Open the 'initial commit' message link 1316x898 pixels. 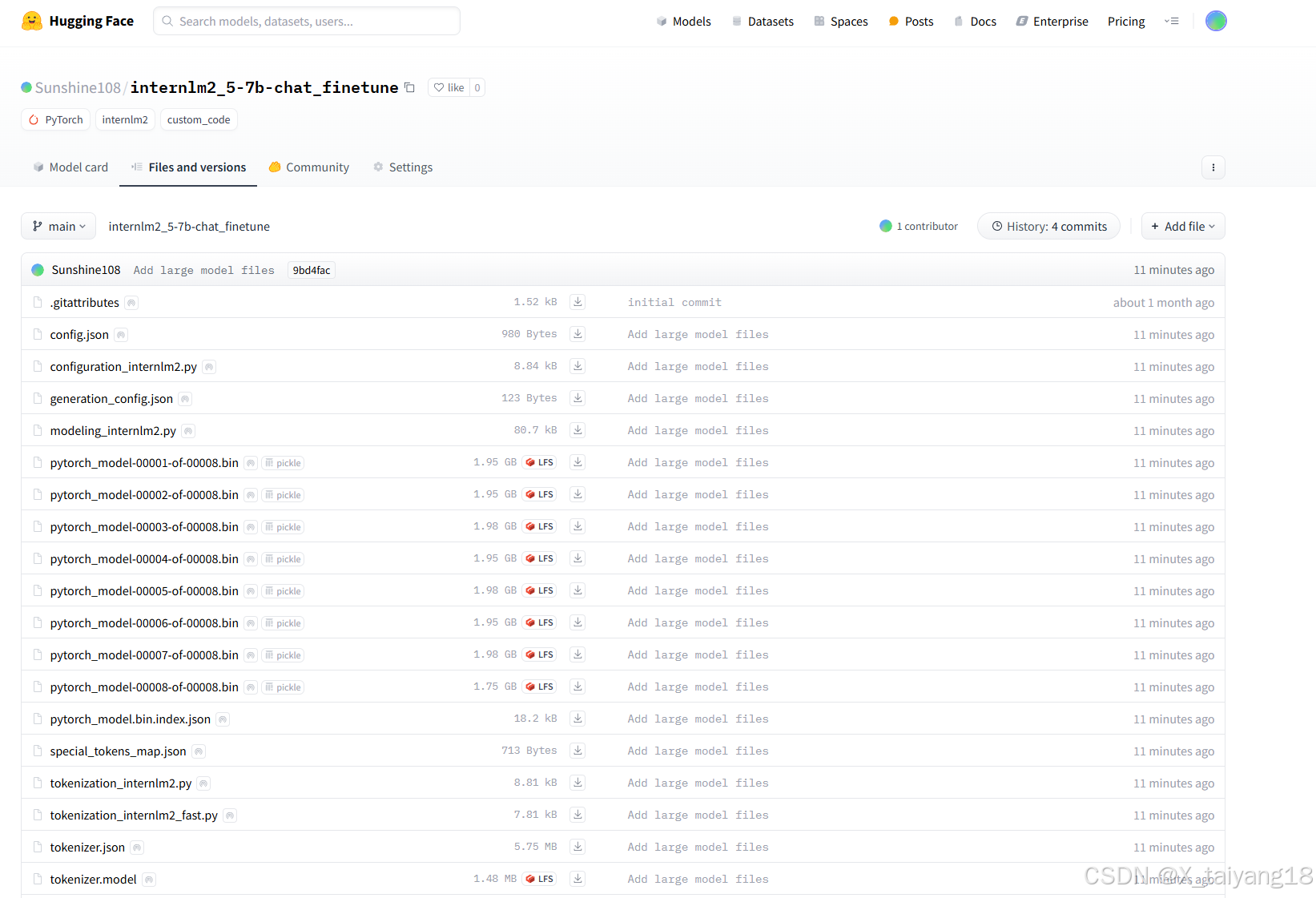[674, 302]
